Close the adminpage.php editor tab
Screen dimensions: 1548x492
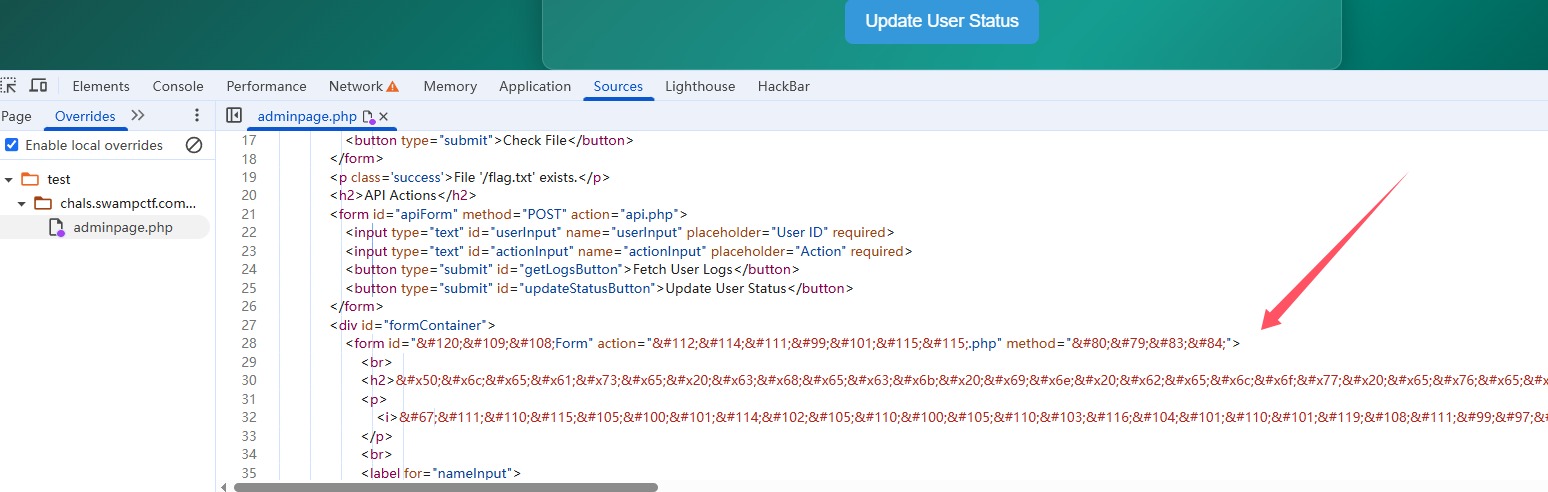click(383, 117)
